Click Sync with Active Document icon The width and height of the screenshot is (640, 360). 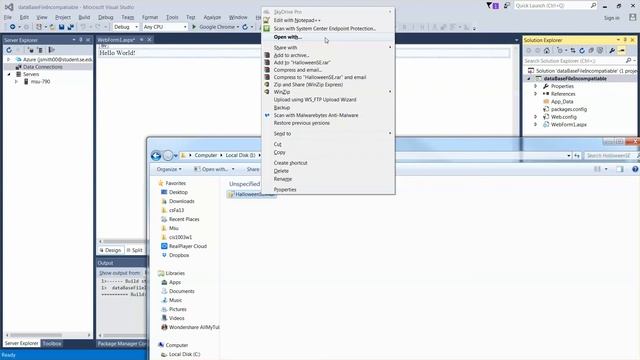coord(573,51)
